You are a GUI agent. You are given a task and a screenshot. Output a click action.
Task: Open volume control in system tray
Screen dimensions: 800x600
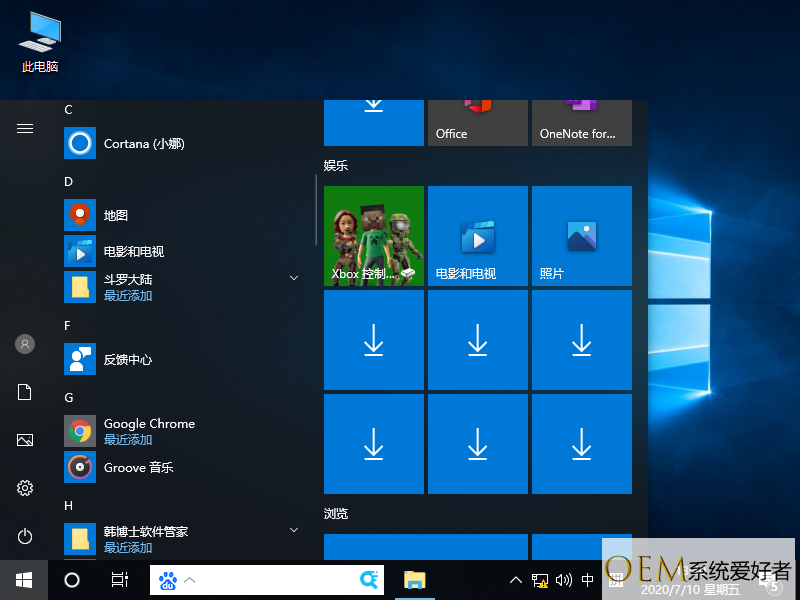(563, 579)
